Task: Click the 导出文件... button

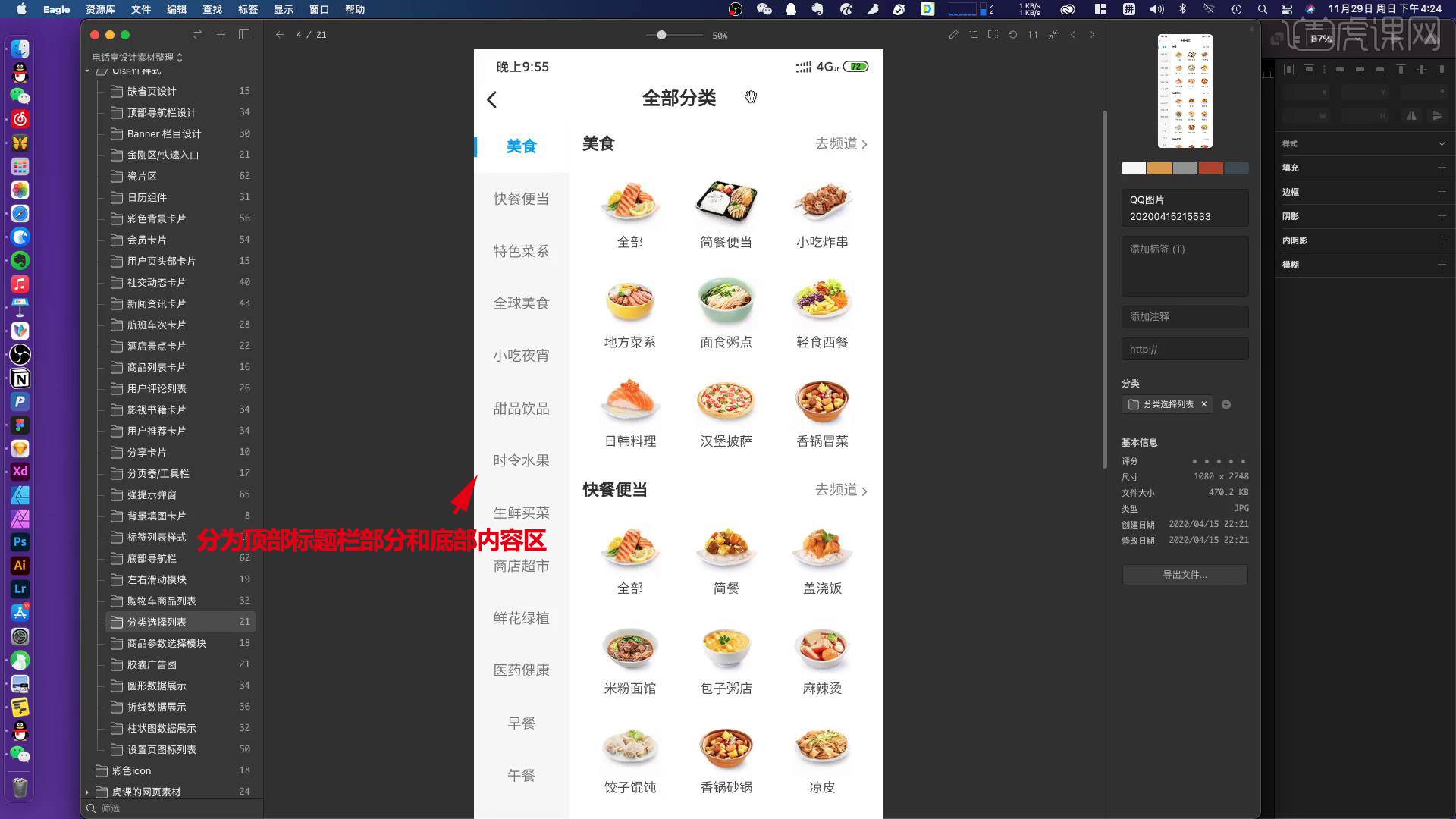Action: coord(1185,575)
